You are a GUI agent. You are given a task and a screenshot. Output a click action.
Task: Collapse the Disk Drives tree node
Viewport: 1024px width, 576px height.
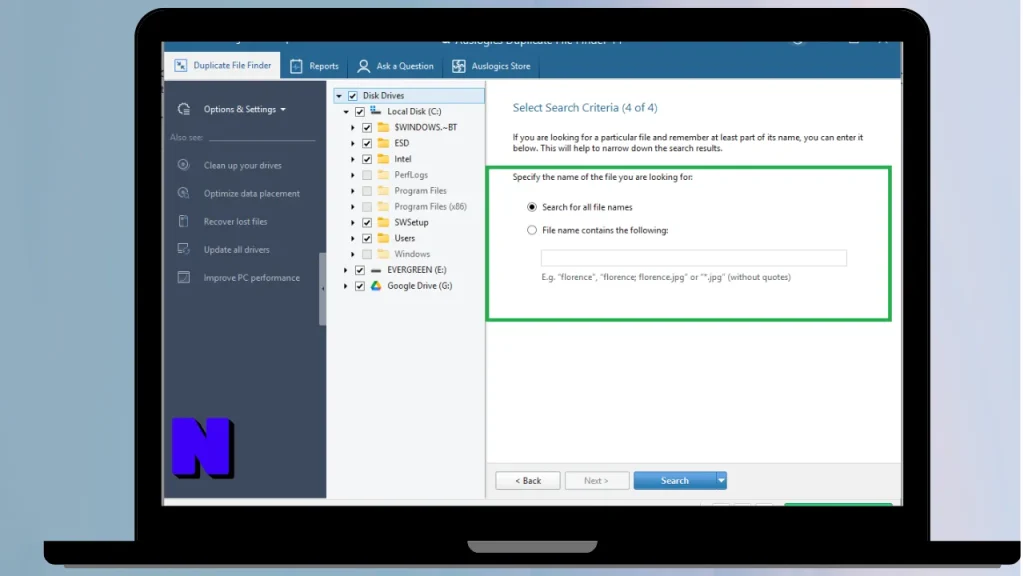[339, 96]
